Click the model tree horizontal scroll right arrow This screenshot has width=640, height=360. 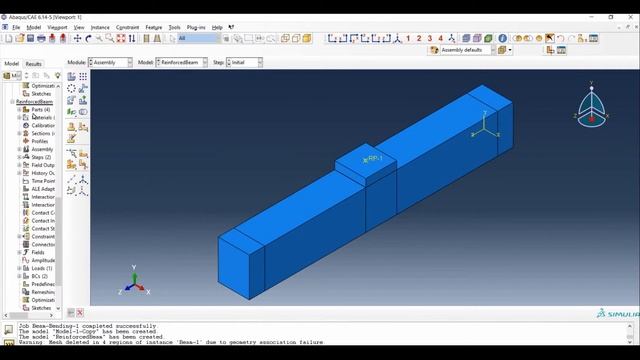[x=51, y=316]
